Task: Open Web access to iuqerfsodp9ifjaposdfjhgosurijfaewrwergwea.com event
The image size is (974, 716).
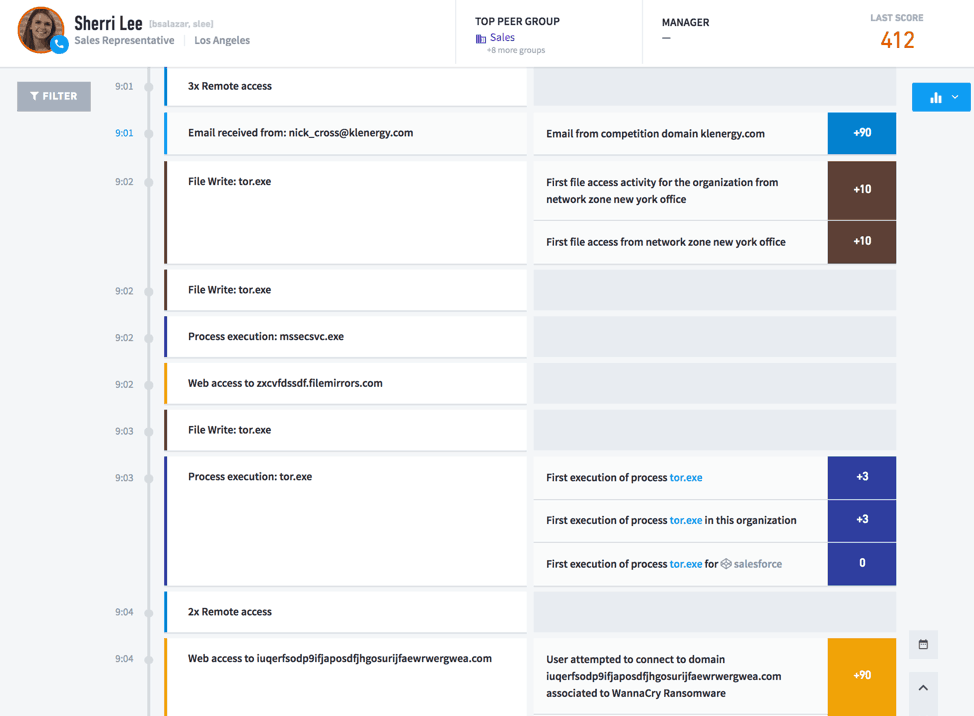Action: tap(345, 677)
